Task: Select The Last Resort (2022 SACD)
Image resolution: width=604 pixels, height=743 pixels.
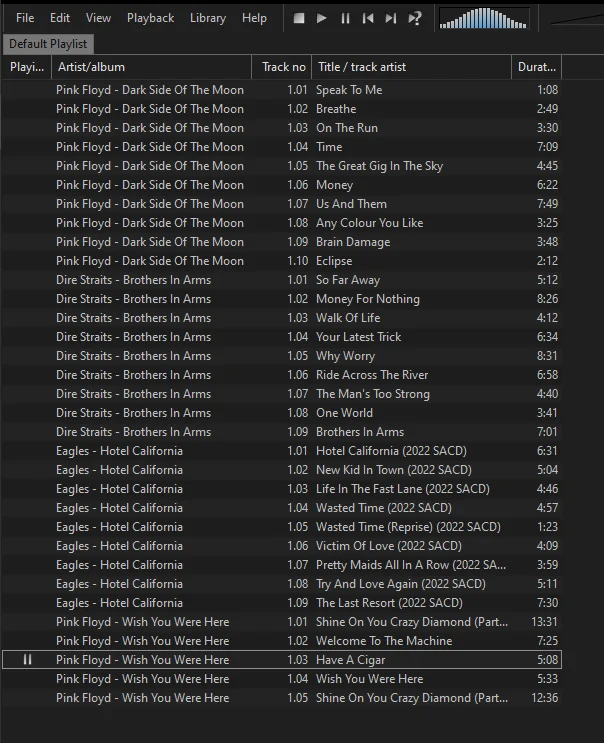Action: pyautogui.click(x=282, y=603)
